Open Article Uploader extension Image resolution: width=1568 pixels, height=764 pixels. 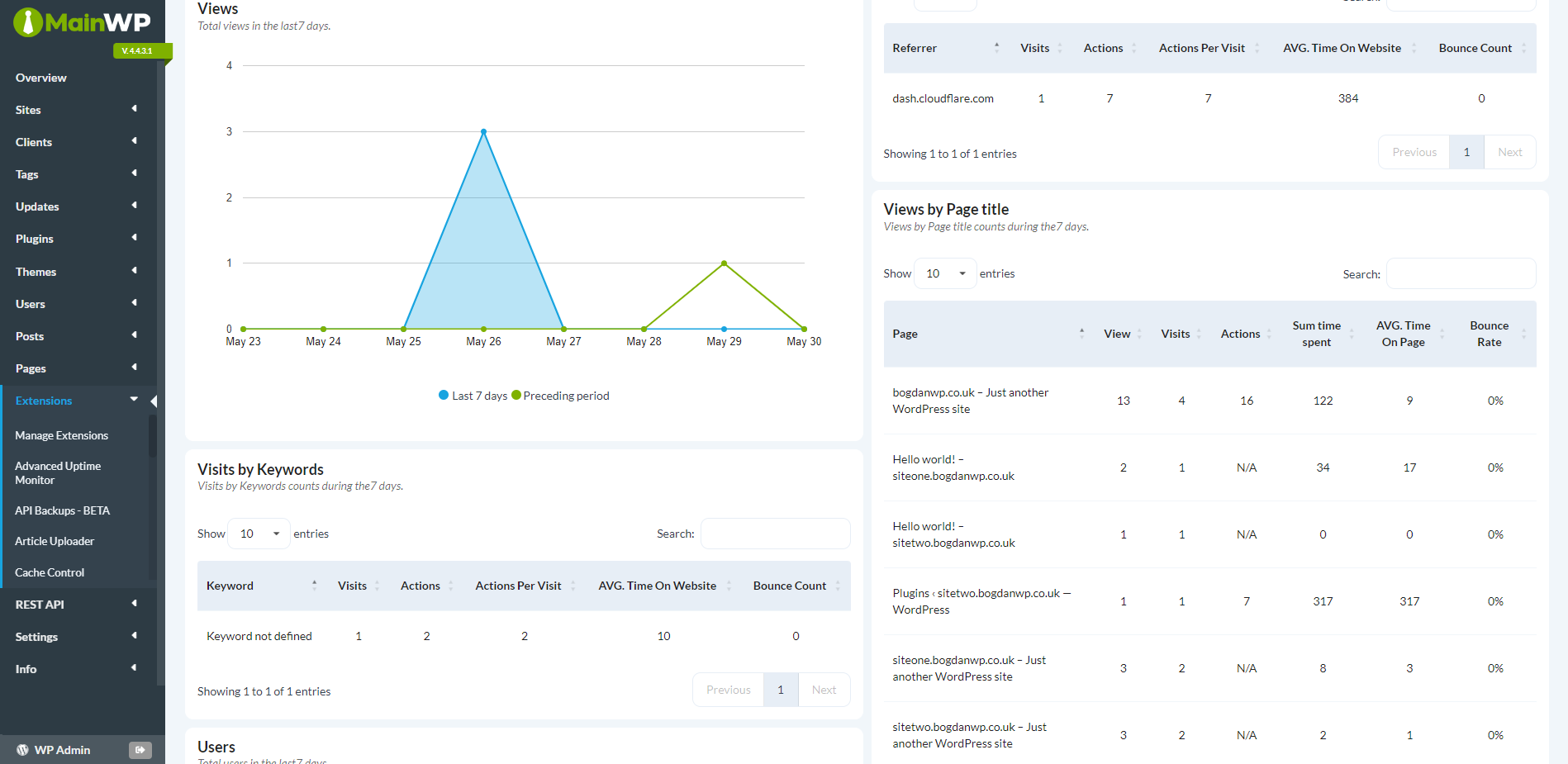[x=55, y=541]
